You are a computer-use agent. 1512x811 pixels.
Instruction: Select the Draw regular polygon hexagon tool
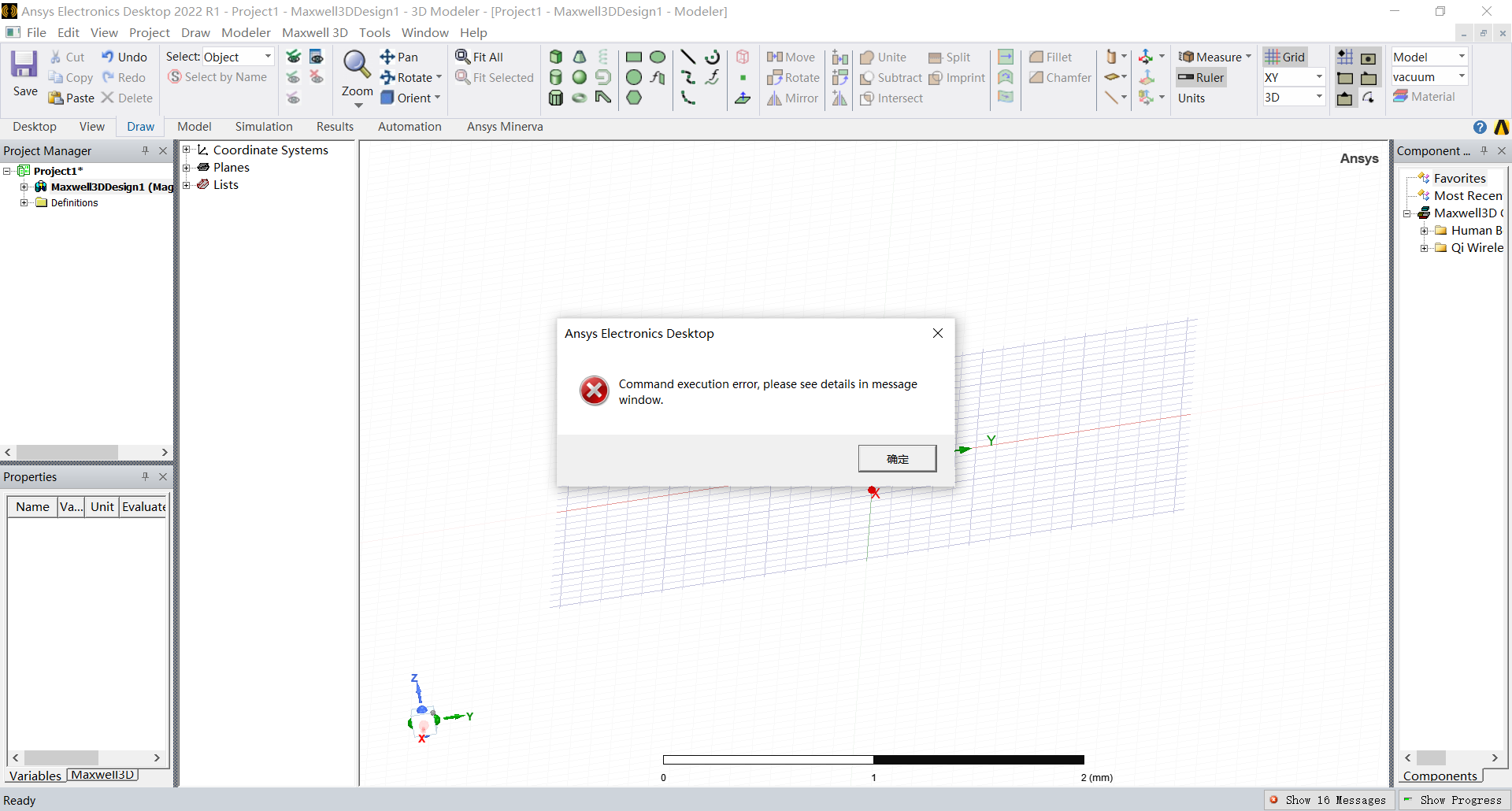click(x=634, y=98)
